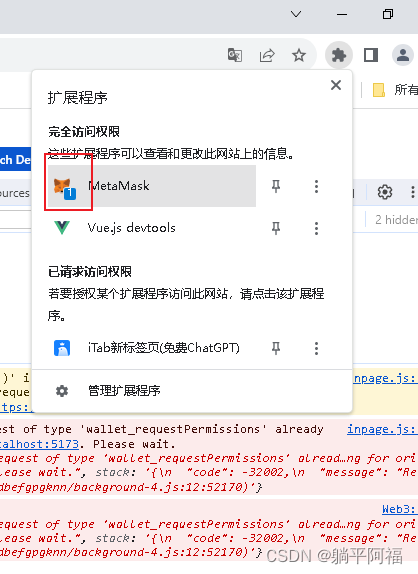Open more options for MetaMask
Viewport: 418px width, 574px height.
pyautogui.click(x=316, y=186)
